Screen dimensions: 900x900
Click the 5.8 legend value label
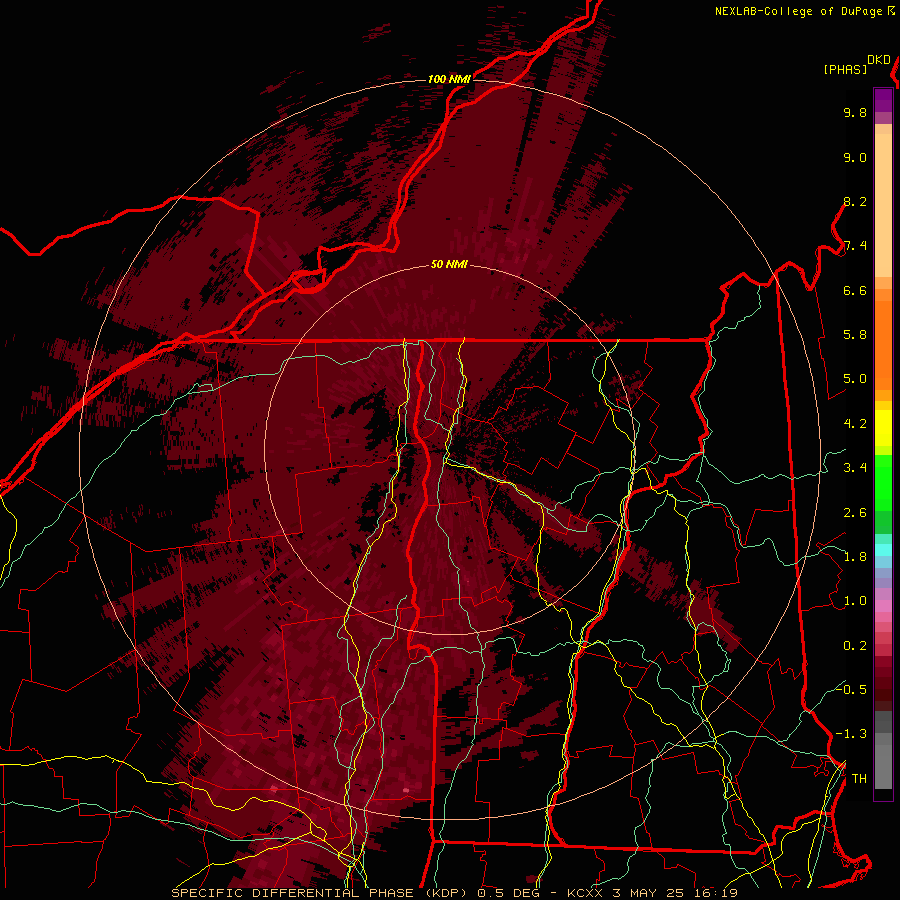pyautogui.click(x=855, y=335)
